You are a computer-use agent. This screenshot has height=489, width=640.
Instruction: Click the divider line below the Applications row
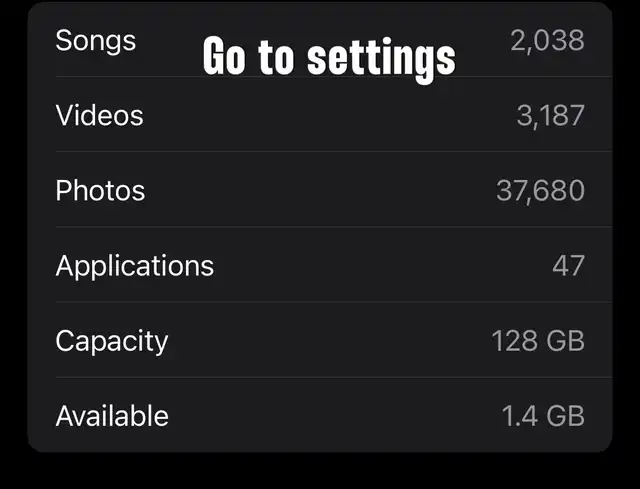pyautogui.click(x=333, y=302)
